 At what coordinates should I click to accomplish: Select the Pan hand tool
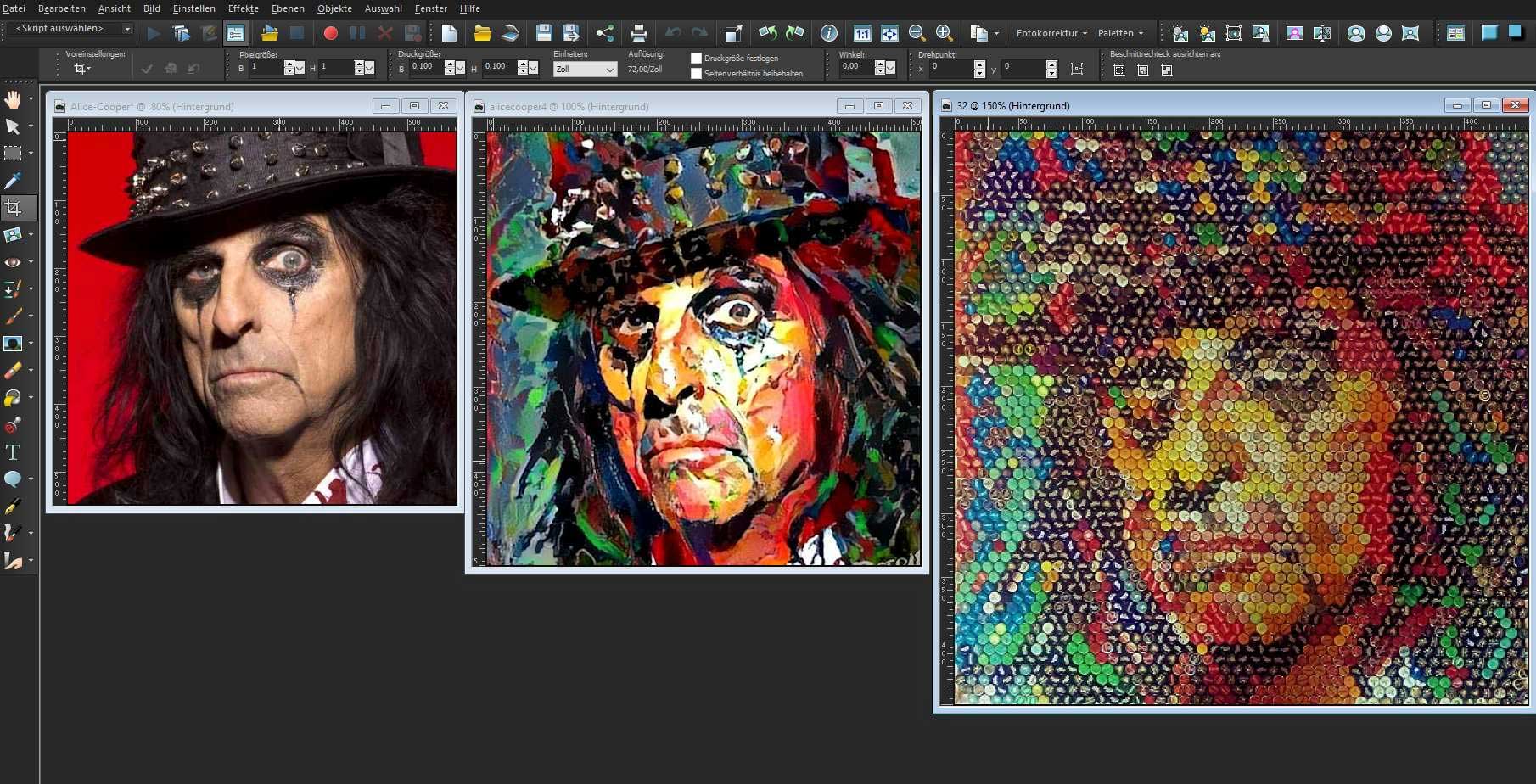point(13,99)
